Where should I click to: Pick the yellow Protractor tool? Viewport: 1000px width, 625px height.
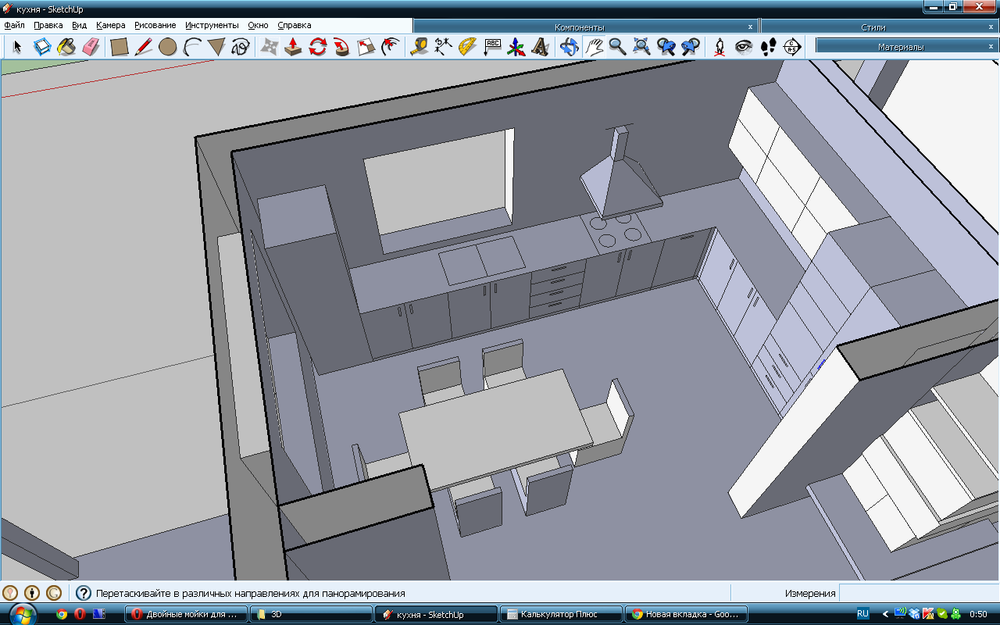click(x=467, y=47)
